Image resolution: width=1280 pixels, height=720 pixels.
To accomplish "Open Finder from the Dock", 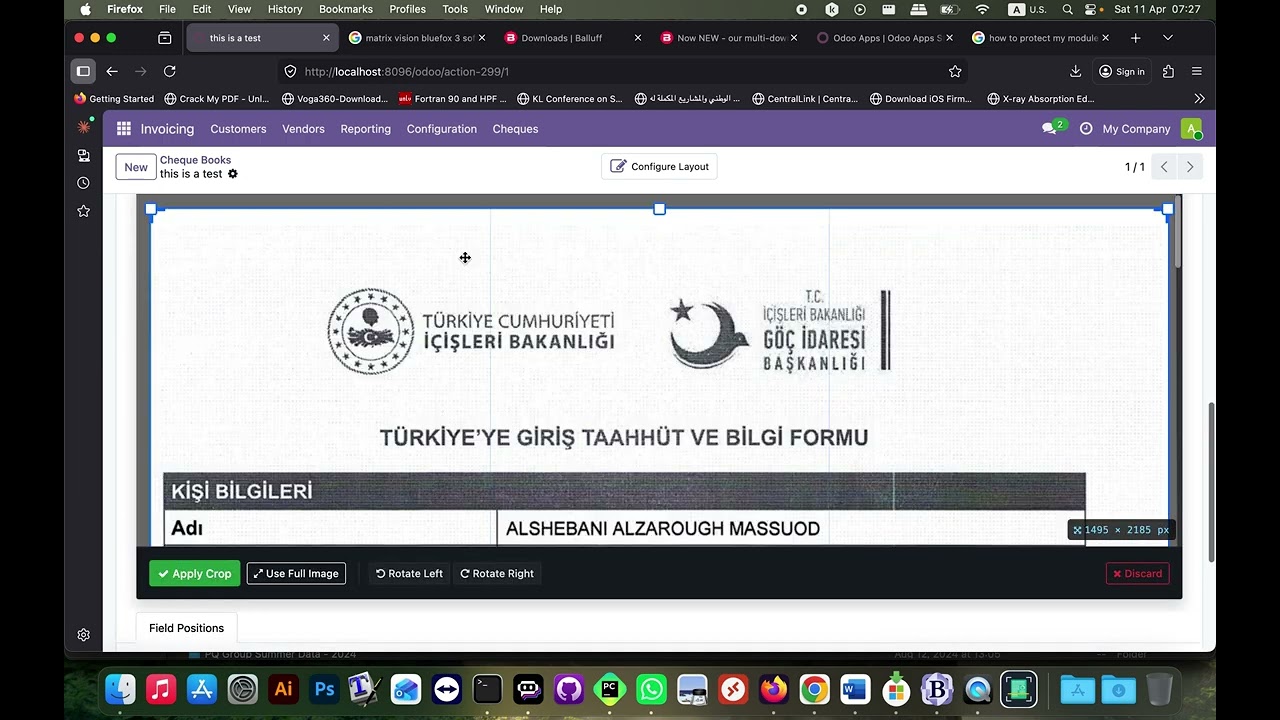I will pos(120,689).
